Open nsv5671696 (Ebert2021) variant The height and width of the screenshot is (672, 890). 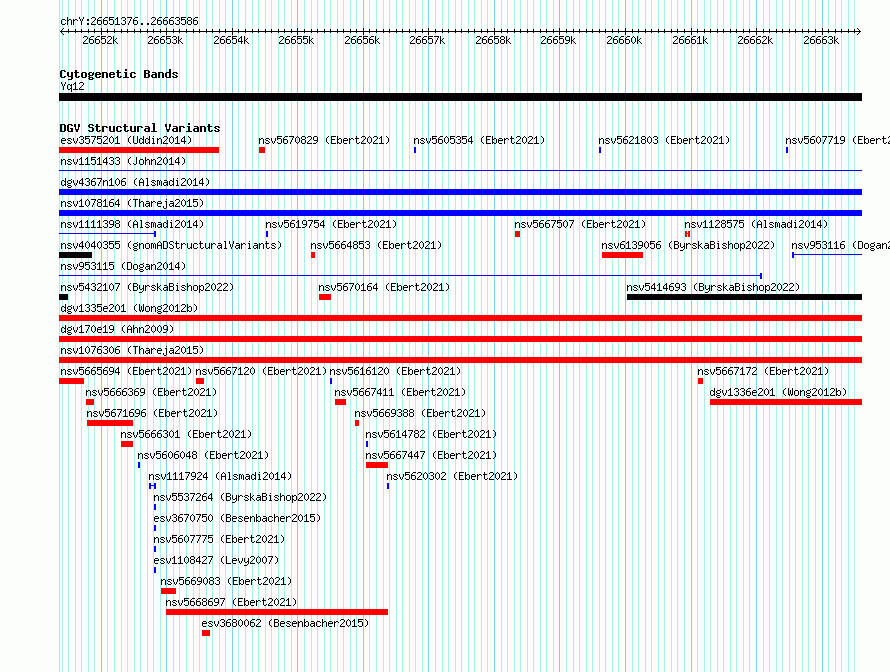tap(152, 413)
